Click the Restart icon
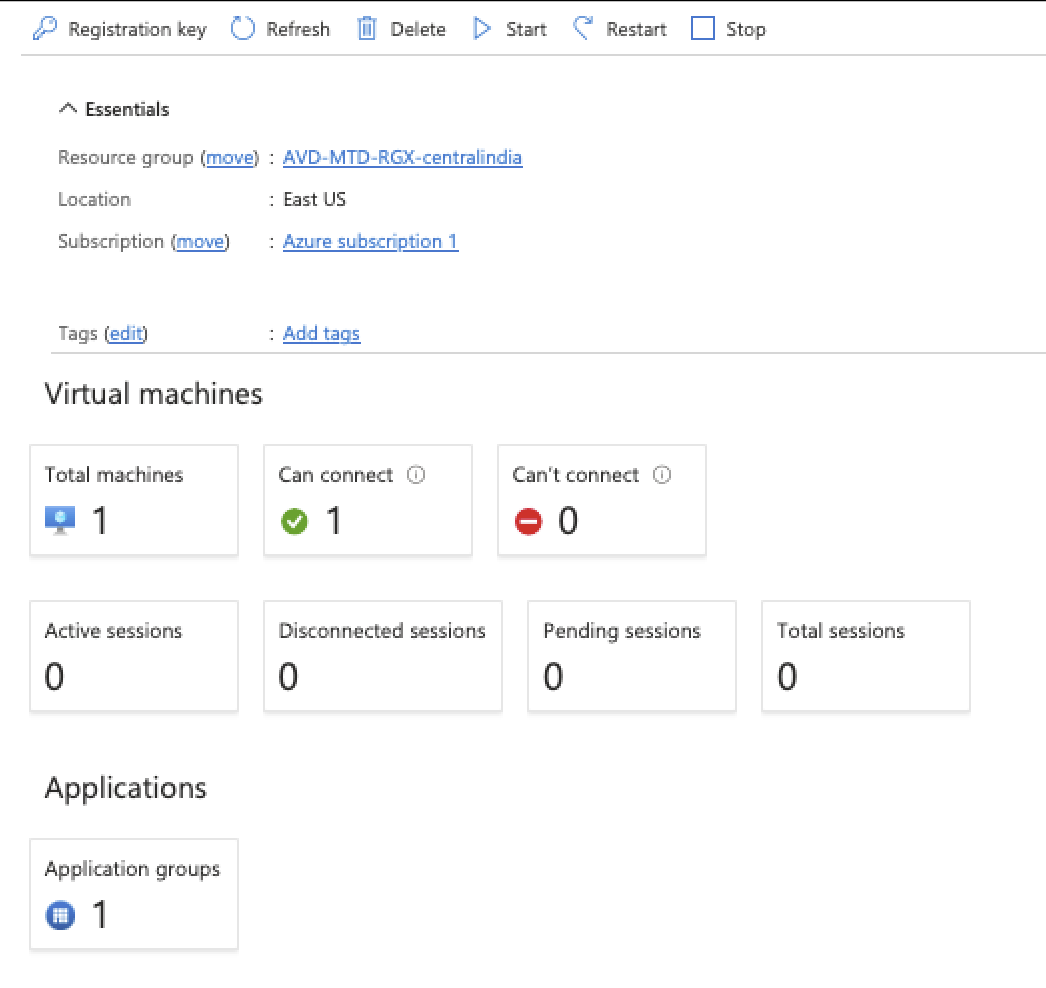The height and width of the screenshot is (988, 1046). pyautogui.click(x=583, y=28)
